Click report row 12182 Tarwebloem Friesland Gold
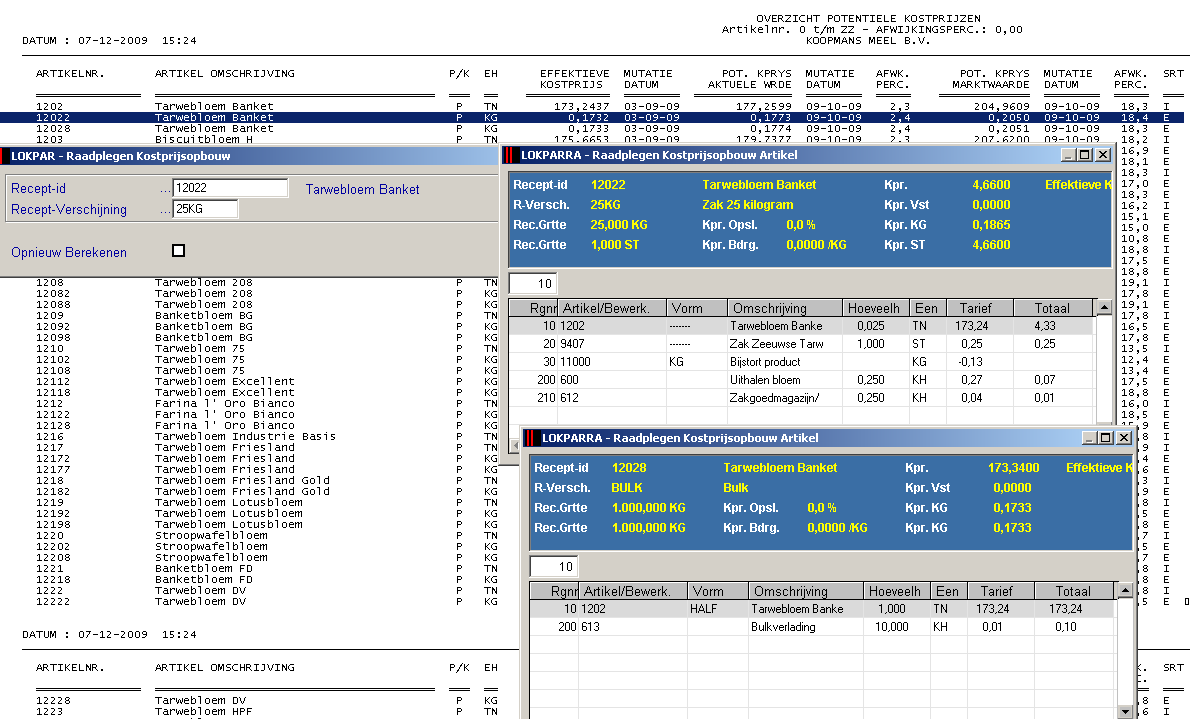 pos(266,491)
